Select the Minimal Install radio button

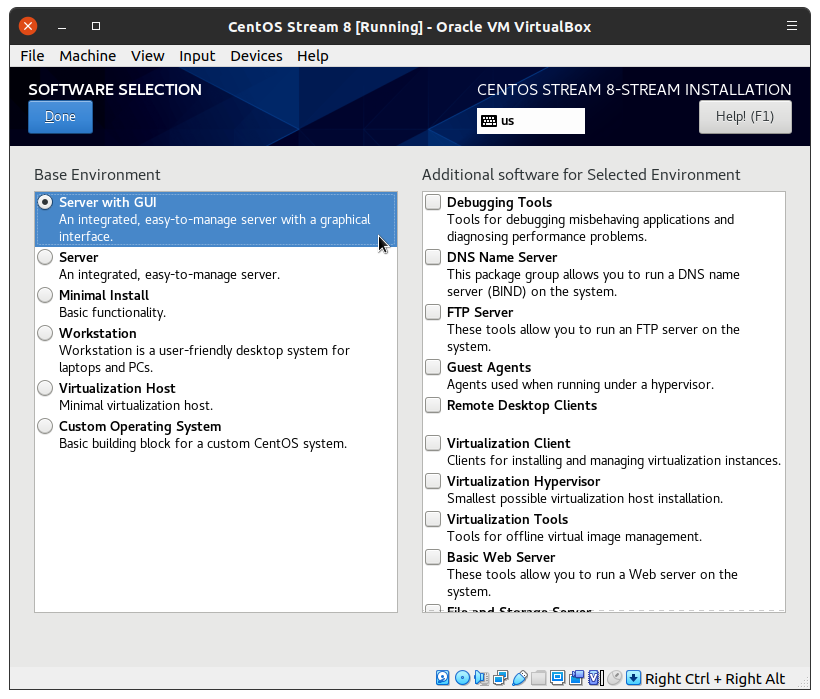(45, 295)
